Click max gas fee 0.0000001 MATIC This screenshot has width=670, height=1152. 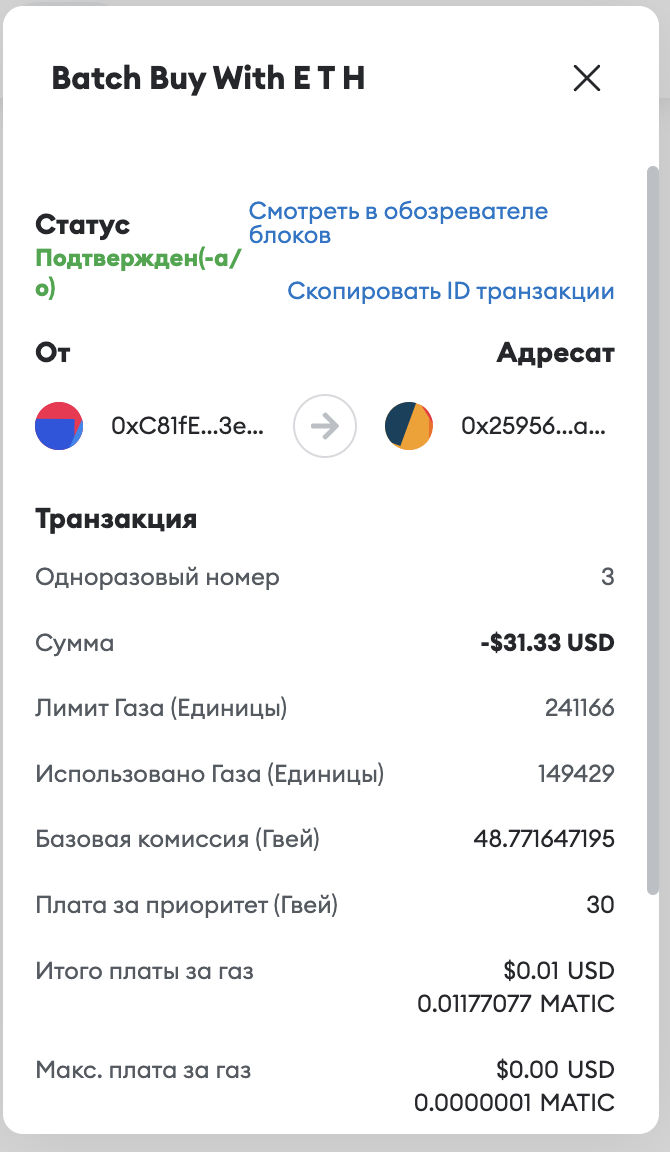[x=514, y=1103]
